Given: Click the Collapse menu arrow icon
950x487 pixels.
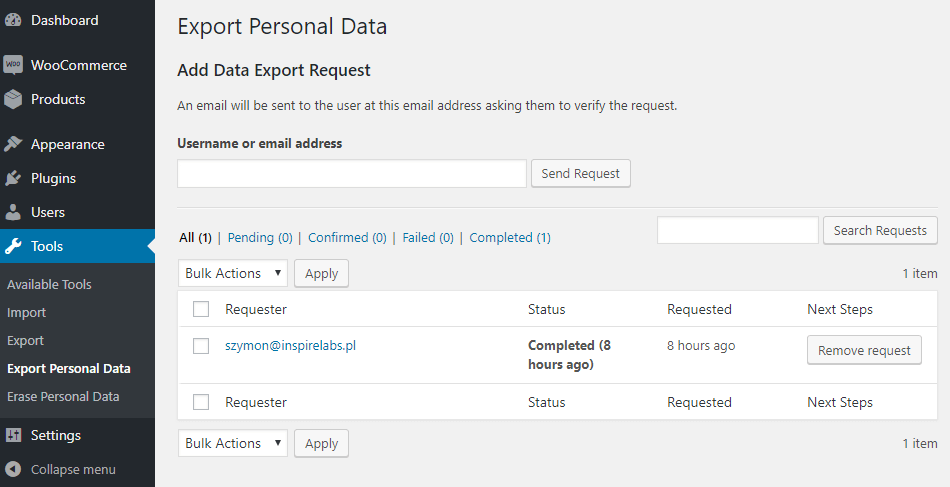Looking at the screenshot, I should point(13,469).
